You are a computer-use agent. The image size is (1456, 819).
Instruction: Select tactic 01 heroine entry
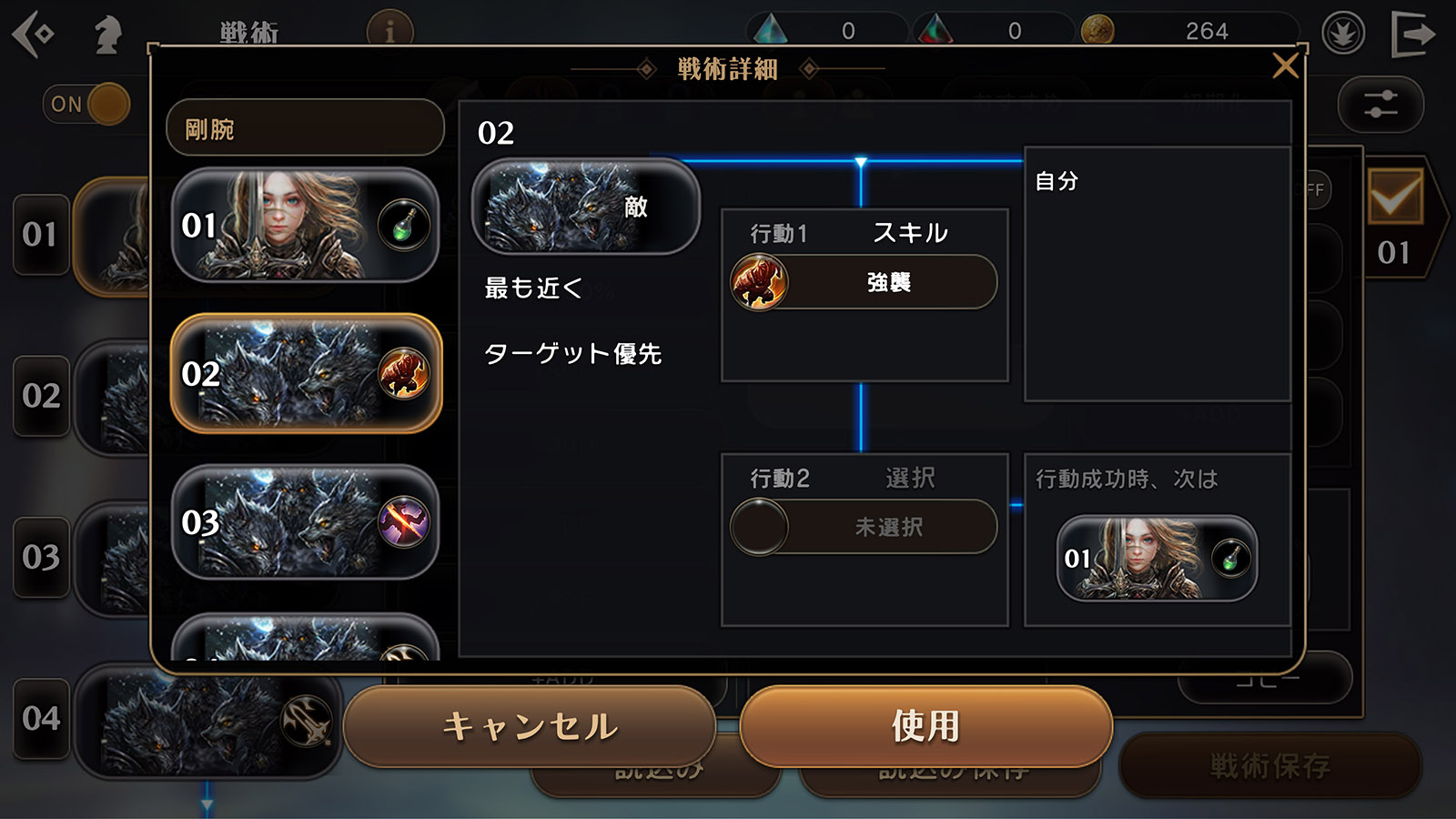[x=305, y=225]
